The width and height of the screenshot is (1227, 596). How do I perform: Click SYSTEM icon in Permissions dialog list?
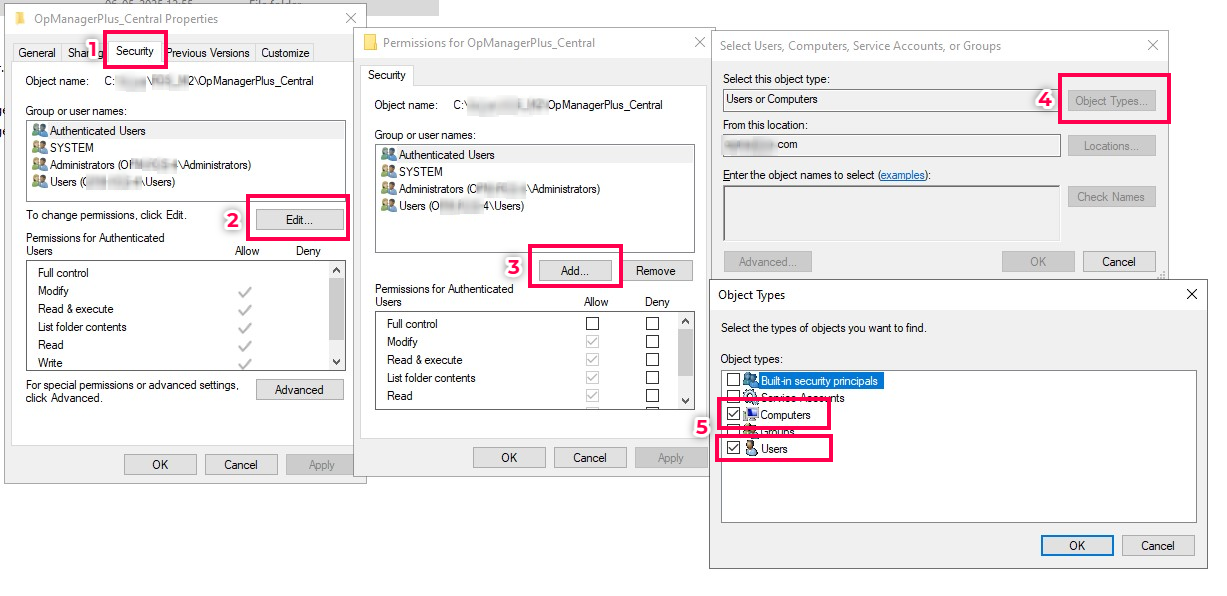(389, 171)
